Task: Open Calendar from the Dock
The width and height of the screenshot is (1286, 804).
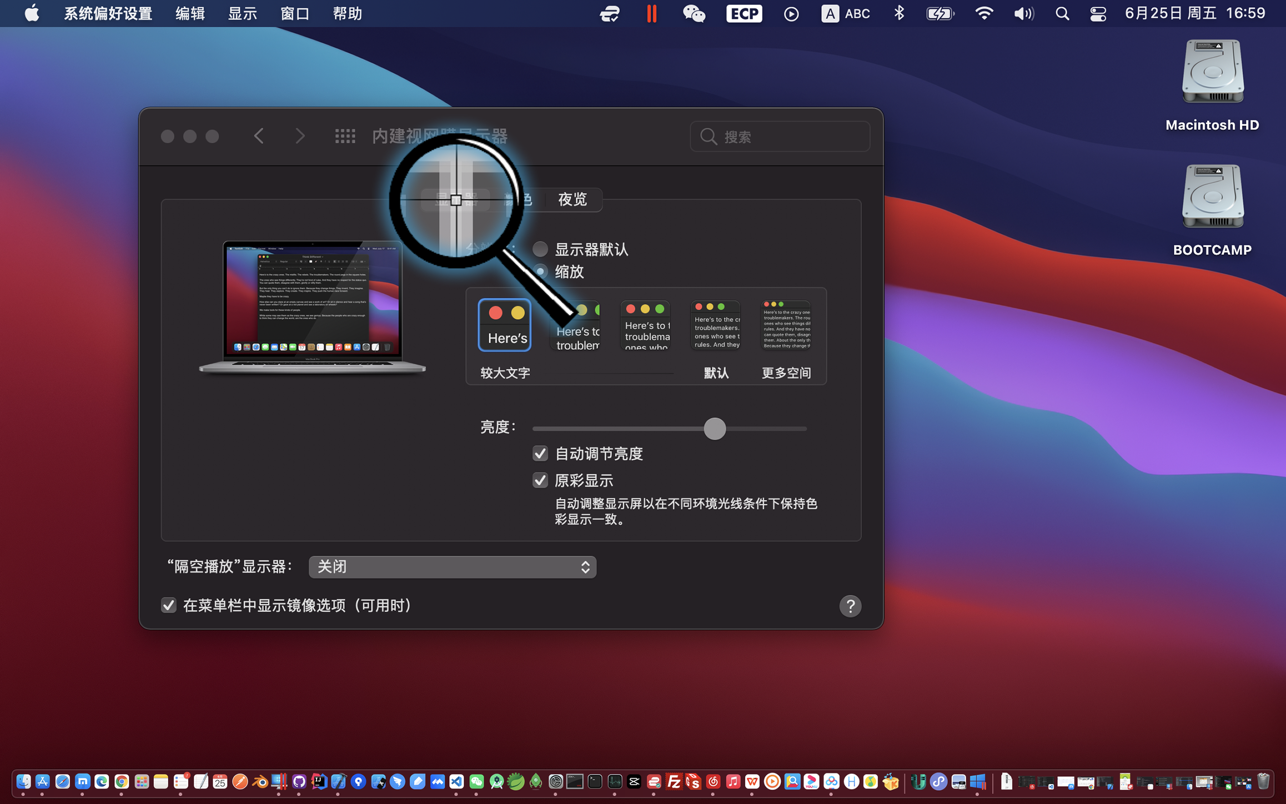Action: pyautogui.click(x=220, y=782)
